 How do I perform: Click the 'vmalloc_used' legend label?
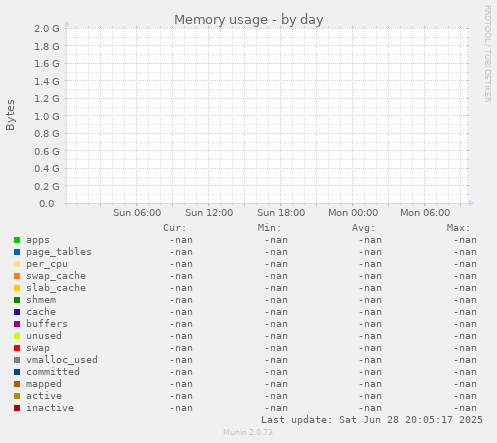62,360
